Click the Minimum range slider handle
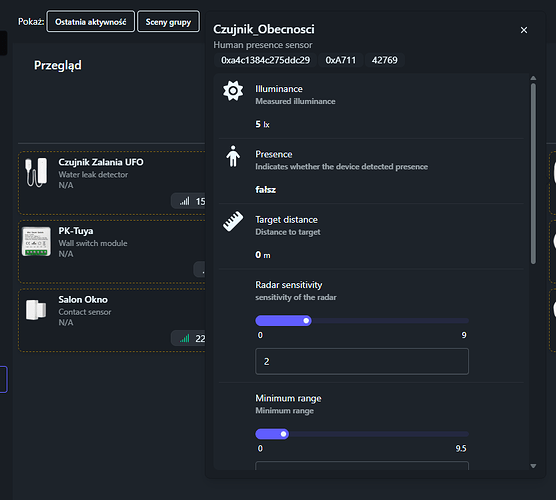The image size is (556, 500). tap(283, 434)
